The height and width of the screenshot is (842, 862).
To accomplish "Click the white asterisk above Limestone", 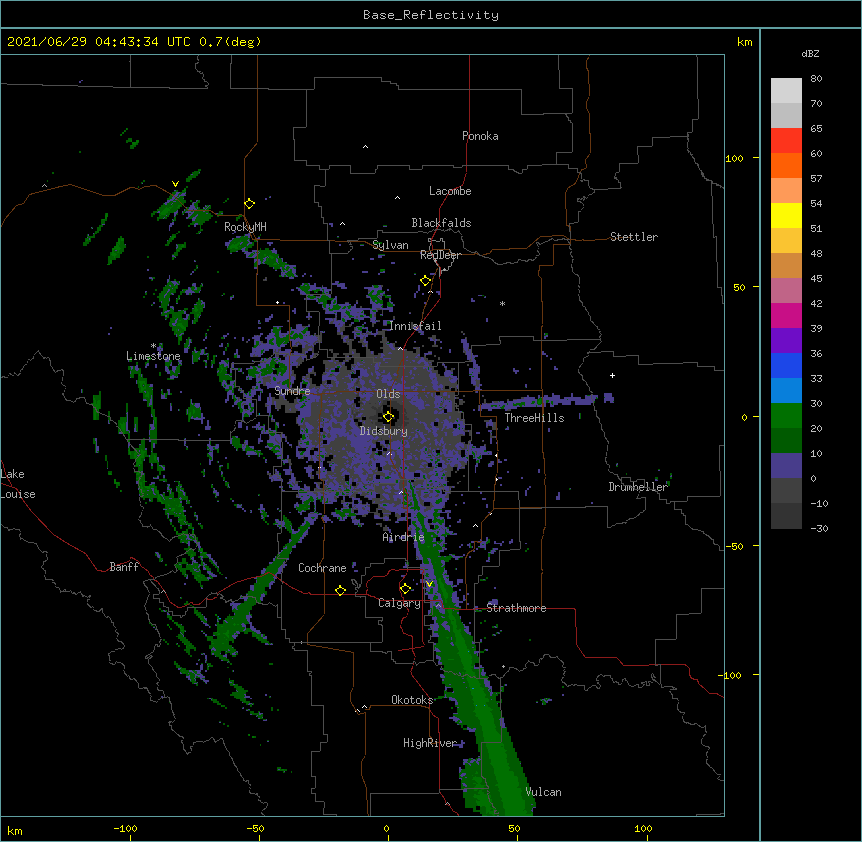I will point(153,346).
